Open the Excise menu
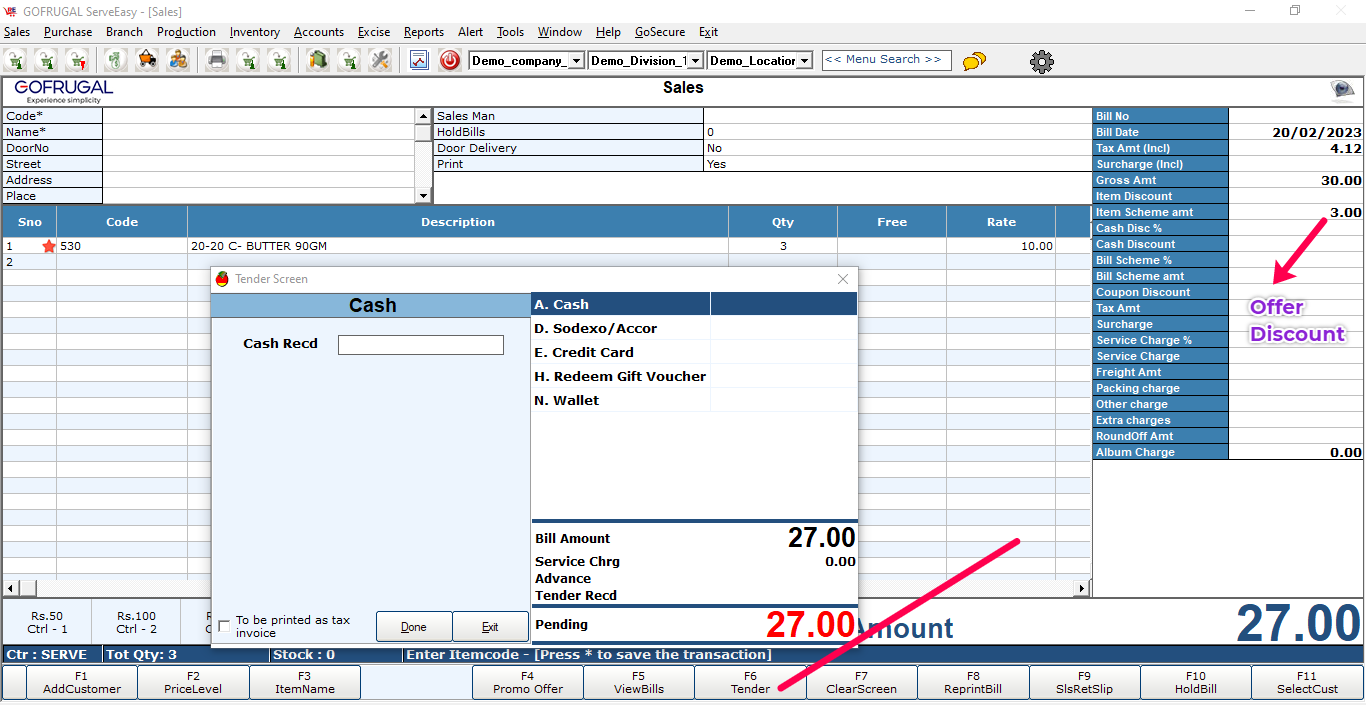Screen dimensions: 1366x705 pyautogui.click(x=374, y=32)
